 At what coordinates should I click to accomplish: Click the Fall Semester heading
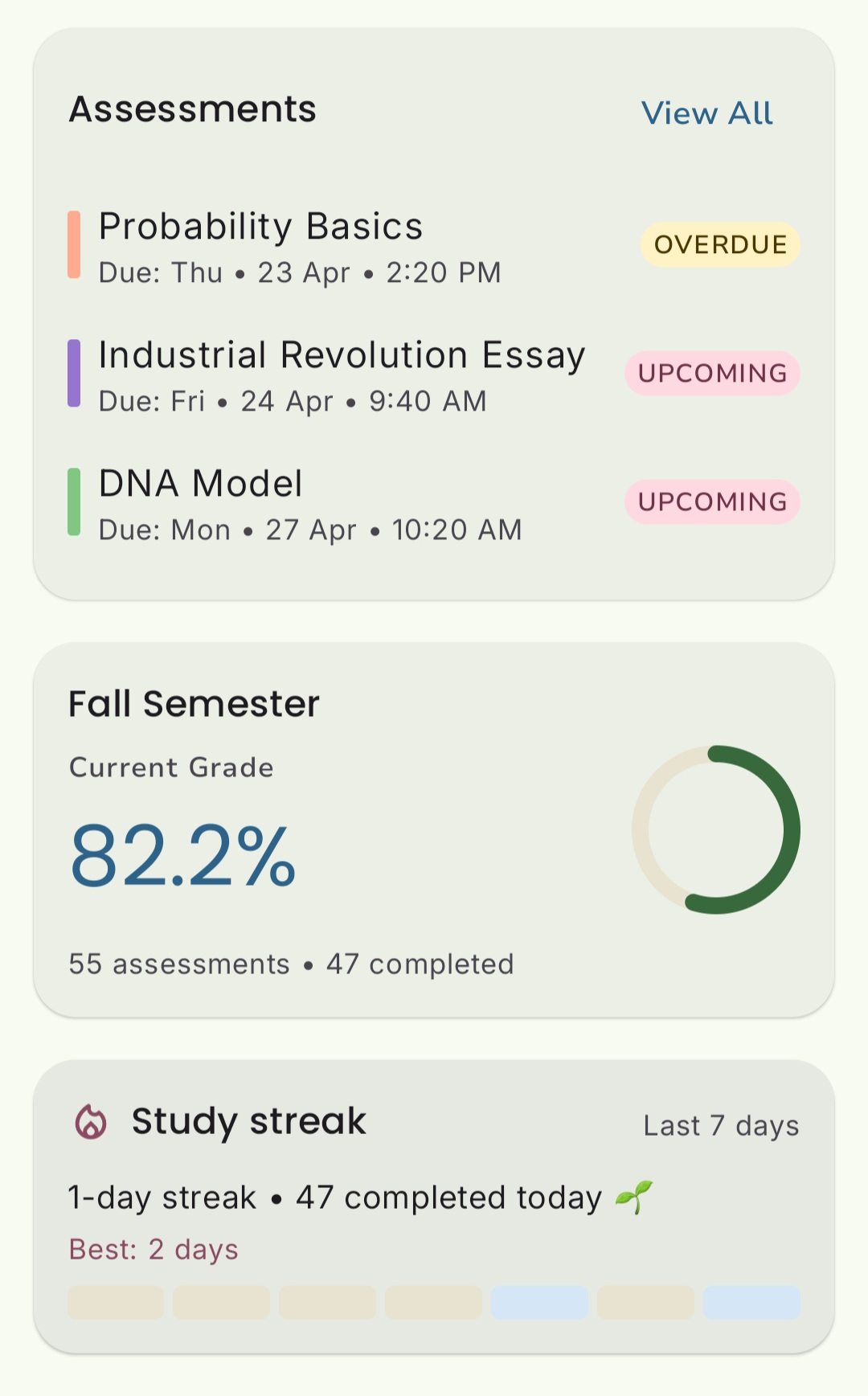194,704
